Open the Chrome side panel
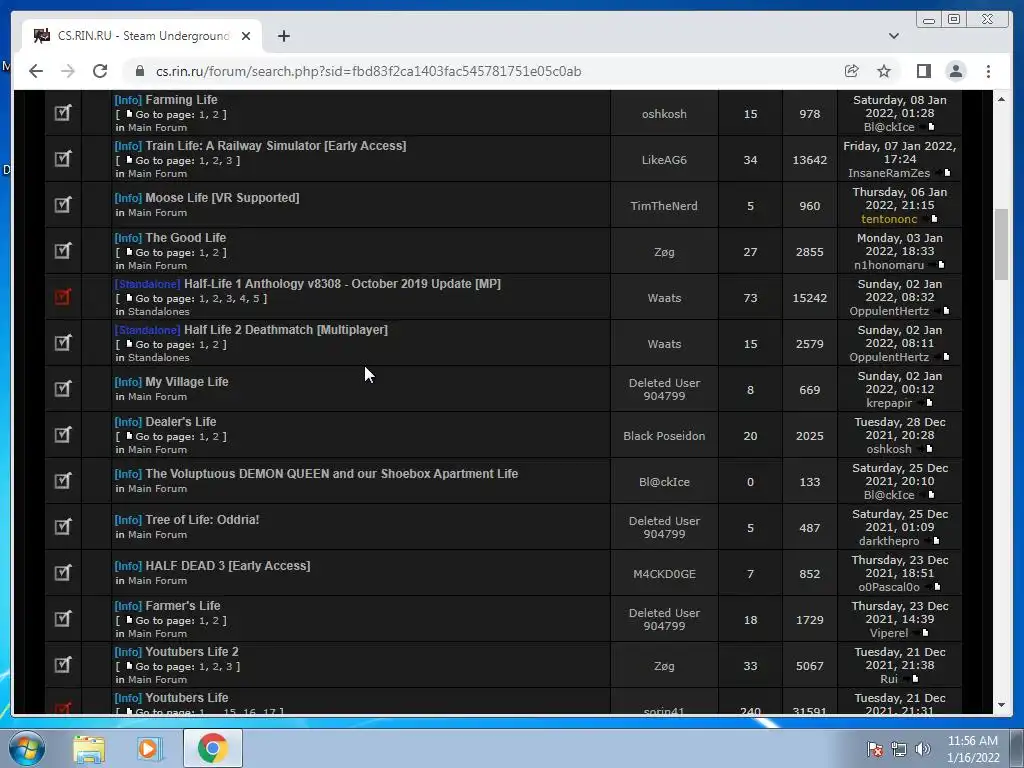This screenshot has height=768, width=1024. 923,71
